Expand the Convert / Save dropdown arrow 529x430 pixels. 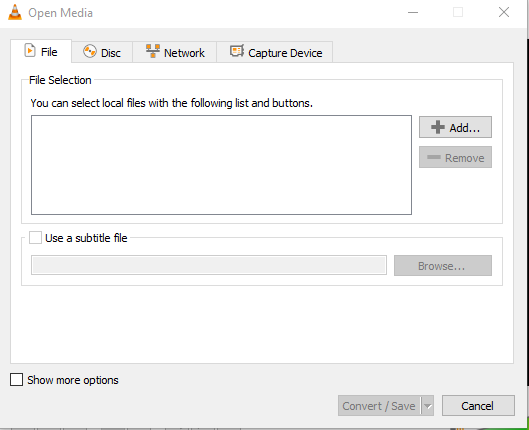click(x=428, y=406)
